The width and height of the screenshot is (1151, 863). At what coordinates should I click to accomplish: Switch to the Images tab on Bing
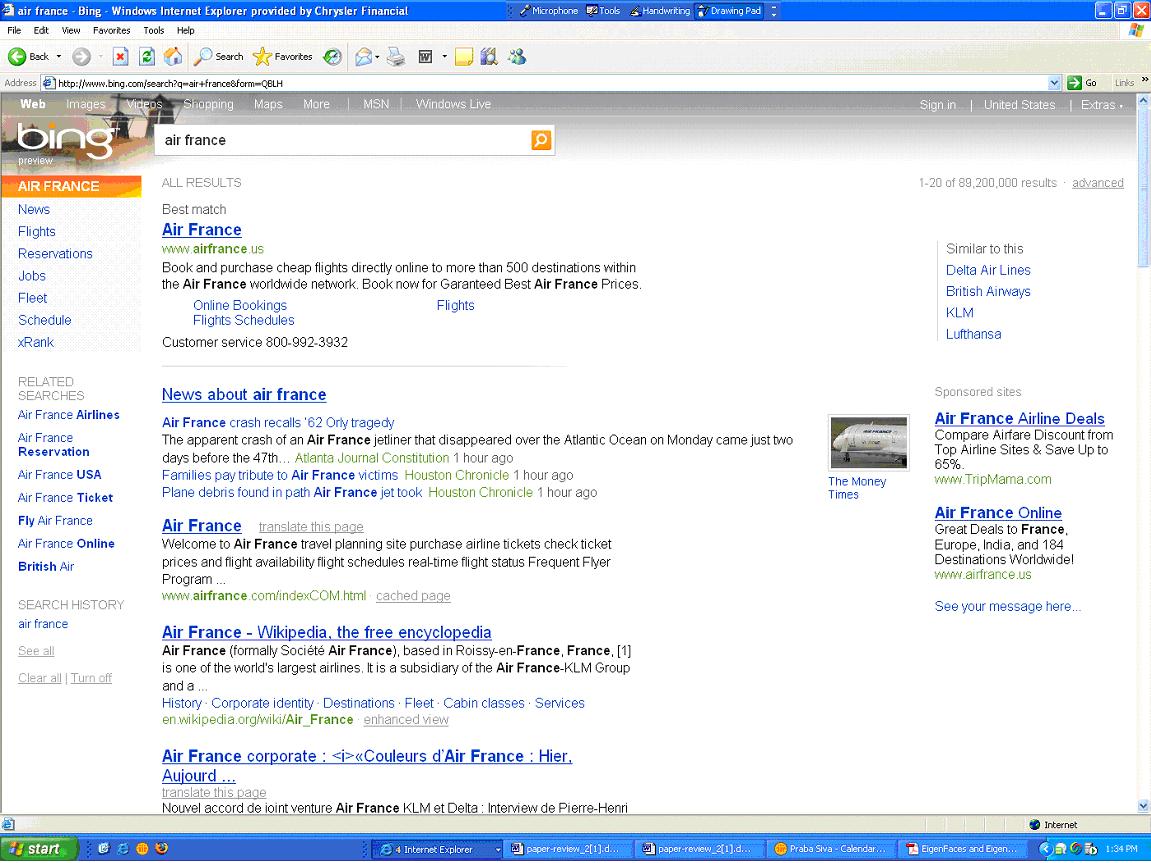coord(85,104)
